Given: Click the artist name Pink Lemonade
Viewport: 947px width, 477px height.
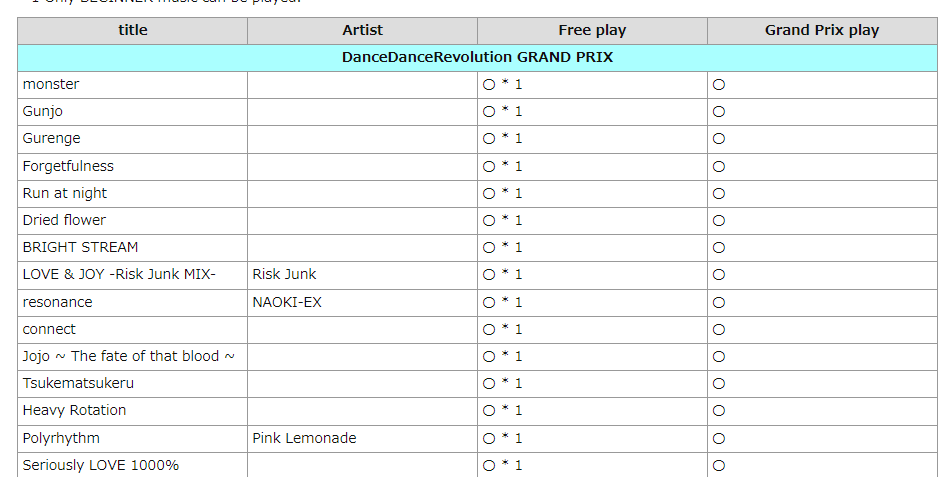Looking at the screenshot, I should [x=304, y=438].
